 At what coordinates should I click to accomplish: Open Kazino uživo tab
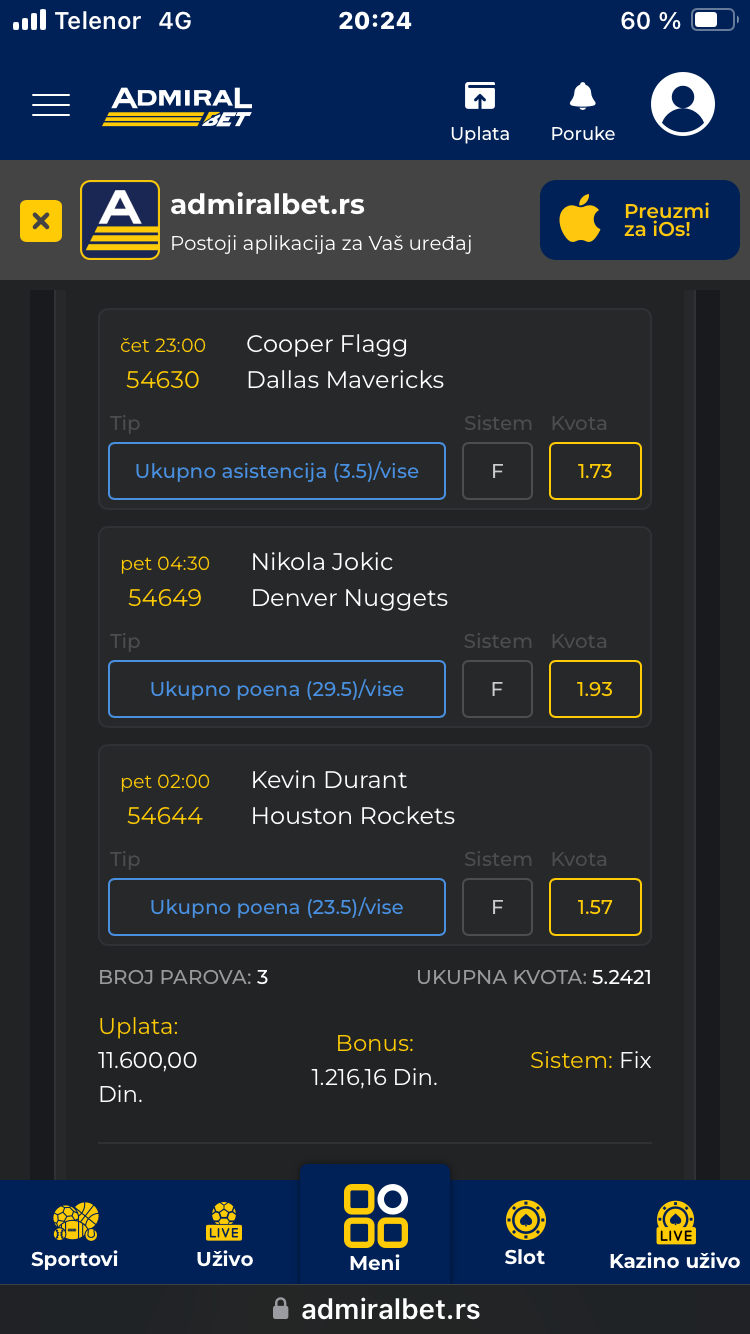pyautogui.click(x=675, y=1236)
